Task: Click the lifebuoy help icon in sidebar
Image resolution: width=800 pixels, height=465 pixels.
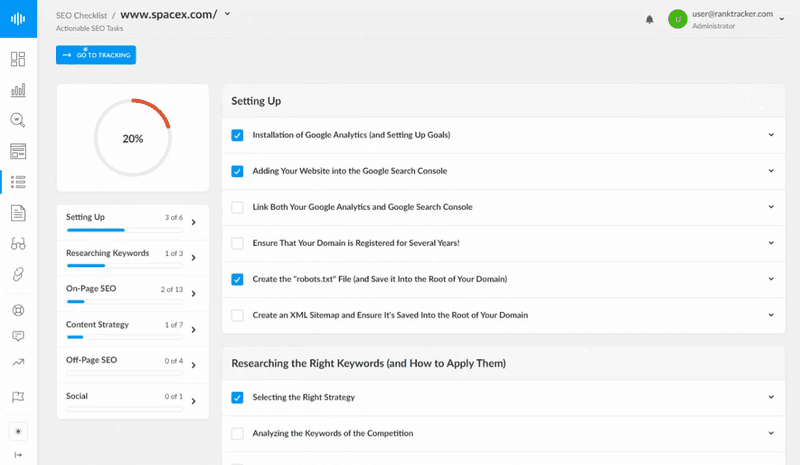Action: (18, 310)
